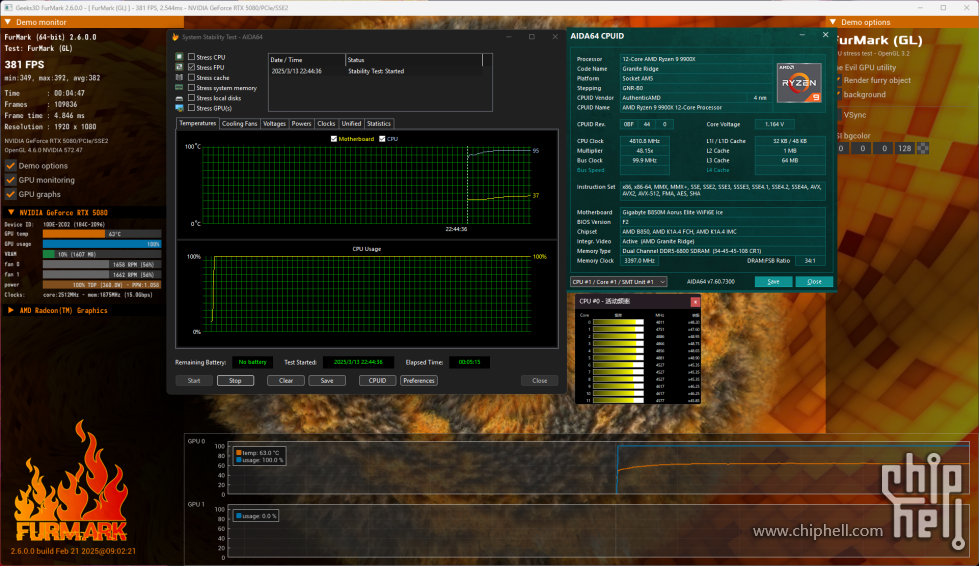Viewport: 979px width, 566px height.
Task: Click the GPU usage 100% bar
Action: [x=102, y=244]
